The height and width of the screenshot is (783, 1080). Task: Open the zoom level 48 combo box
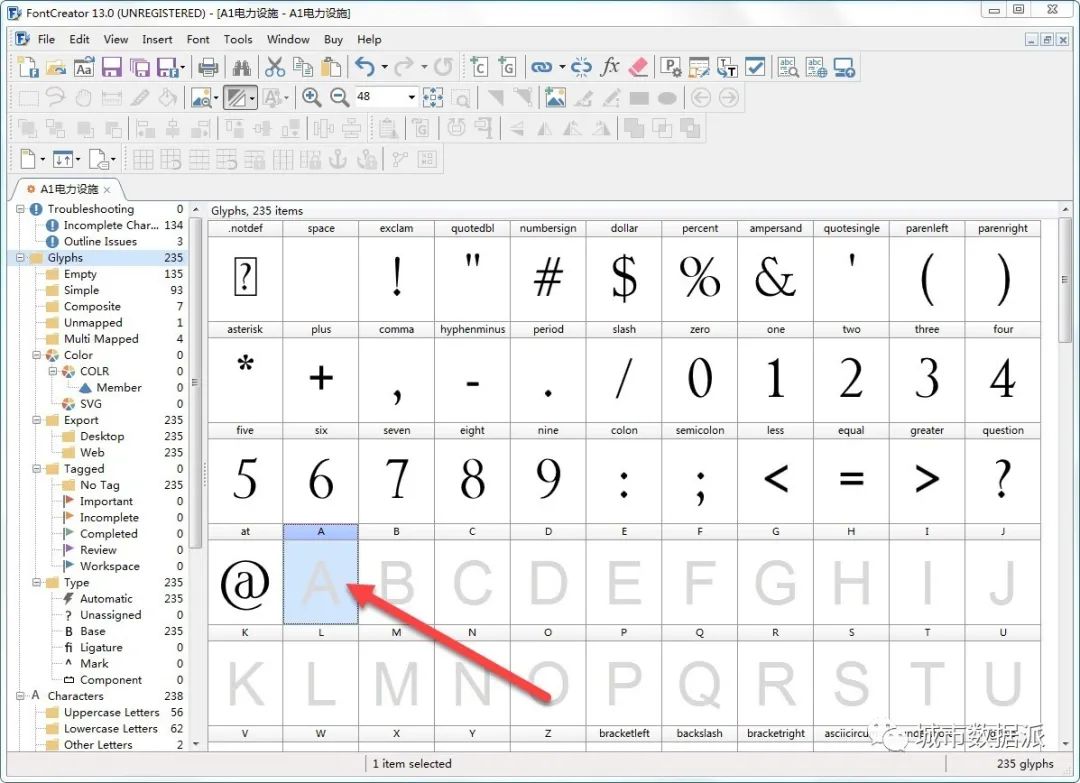coord(386,96)
